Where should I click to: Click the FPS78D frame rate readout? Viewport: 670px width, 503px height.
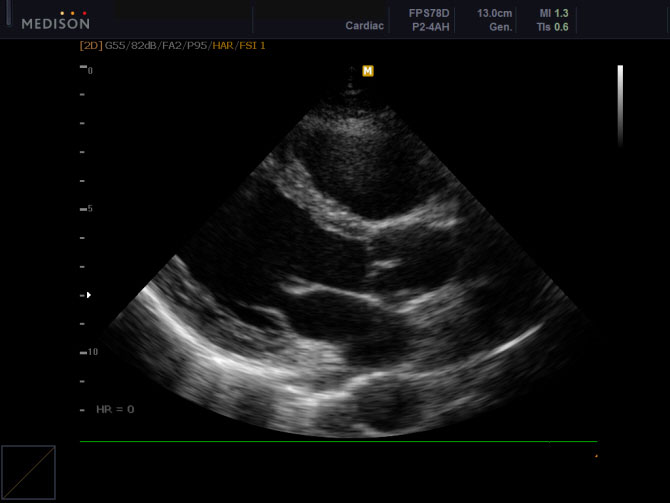429,13
